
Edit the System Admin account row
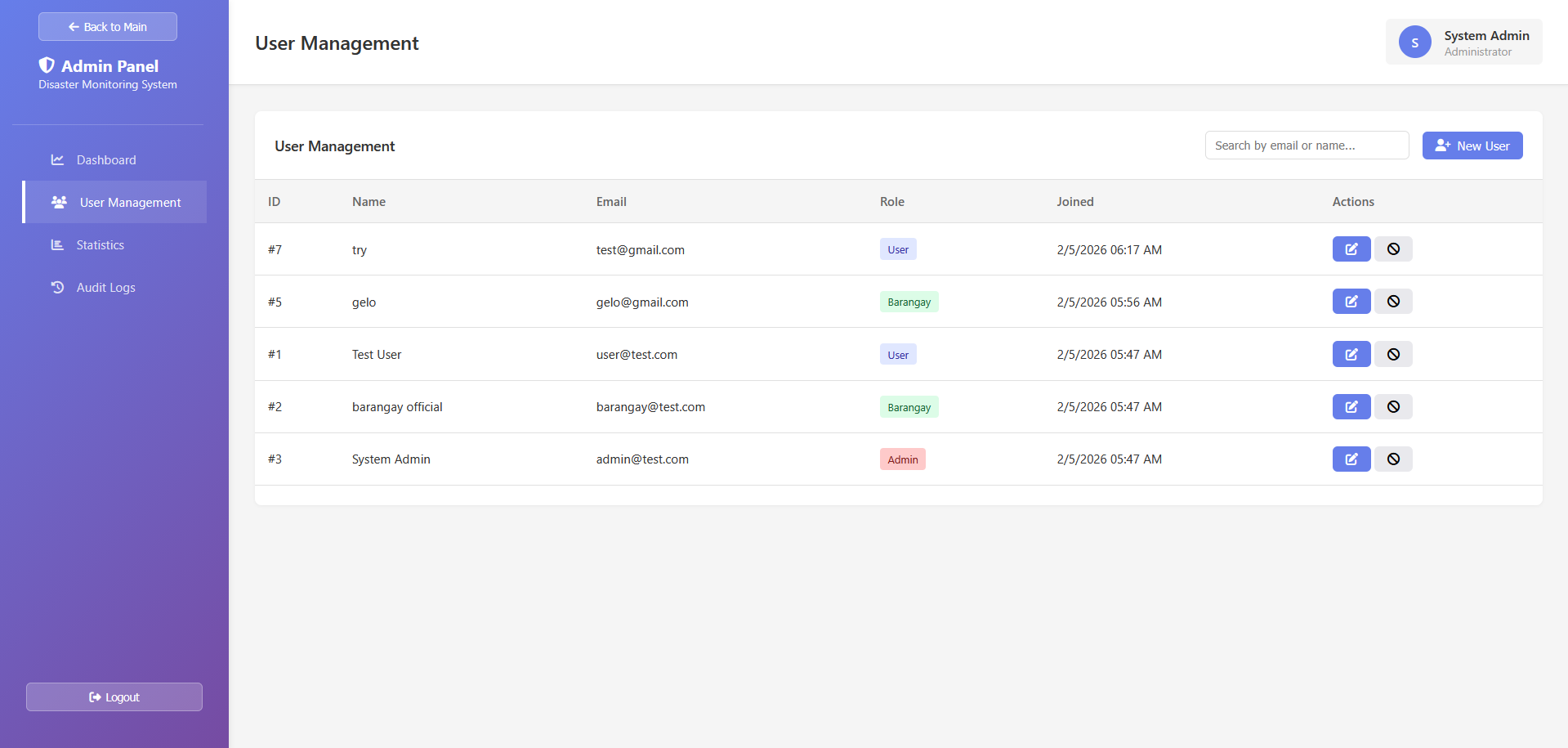tap(1351, 459)
